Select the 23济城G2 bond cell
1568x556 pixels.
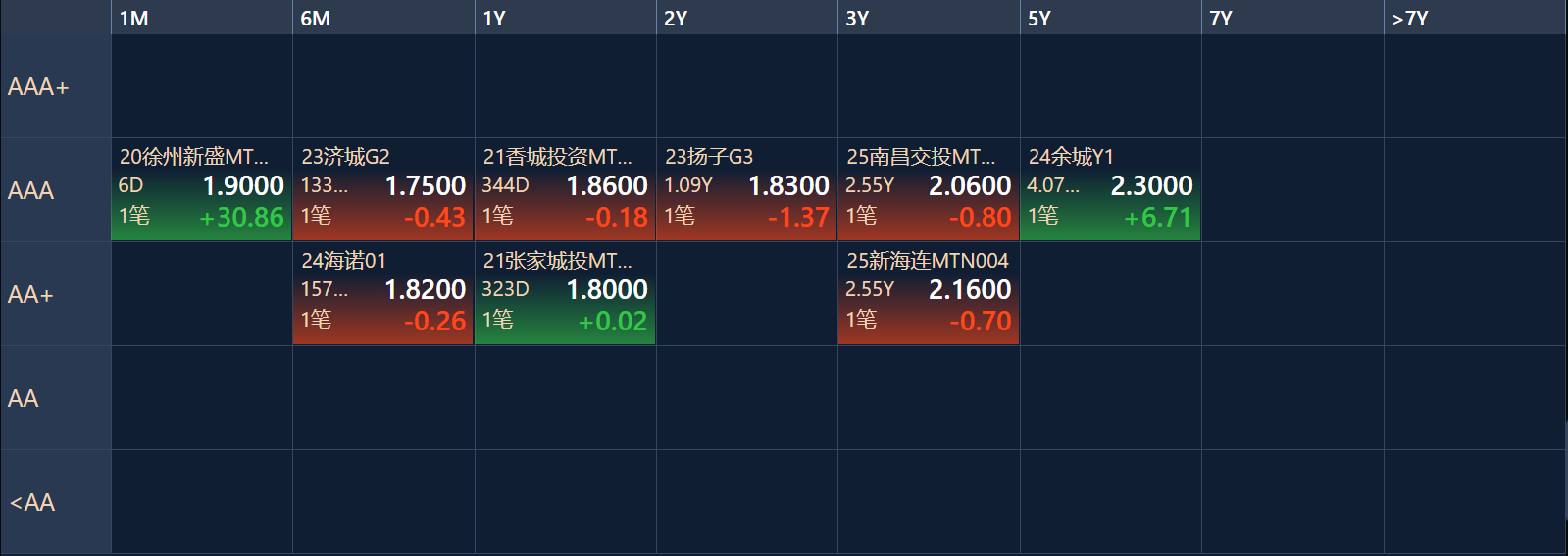(x=383, y=189)
